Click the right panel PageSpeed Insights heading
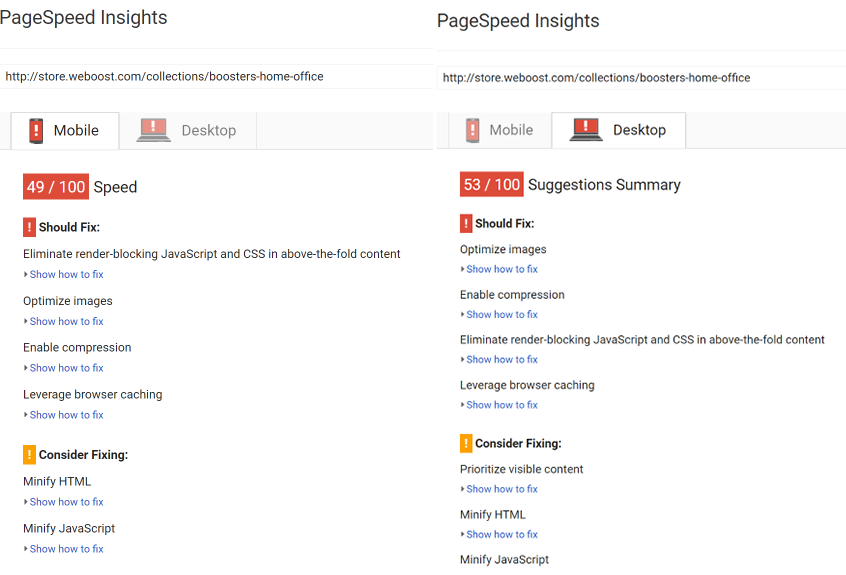Image resolution: width=846 pixels, height=575 pixels. point(518,21)
